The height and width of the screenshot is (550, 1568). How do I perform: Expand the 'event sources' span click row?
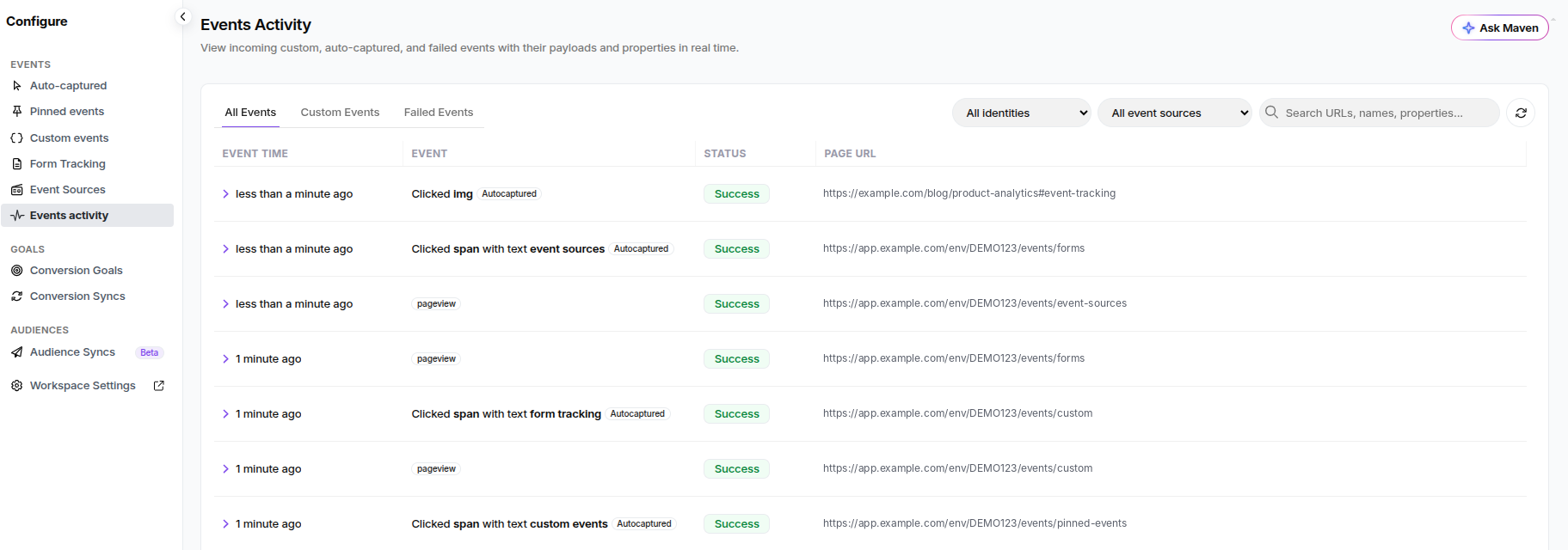[x=225, y=249]
